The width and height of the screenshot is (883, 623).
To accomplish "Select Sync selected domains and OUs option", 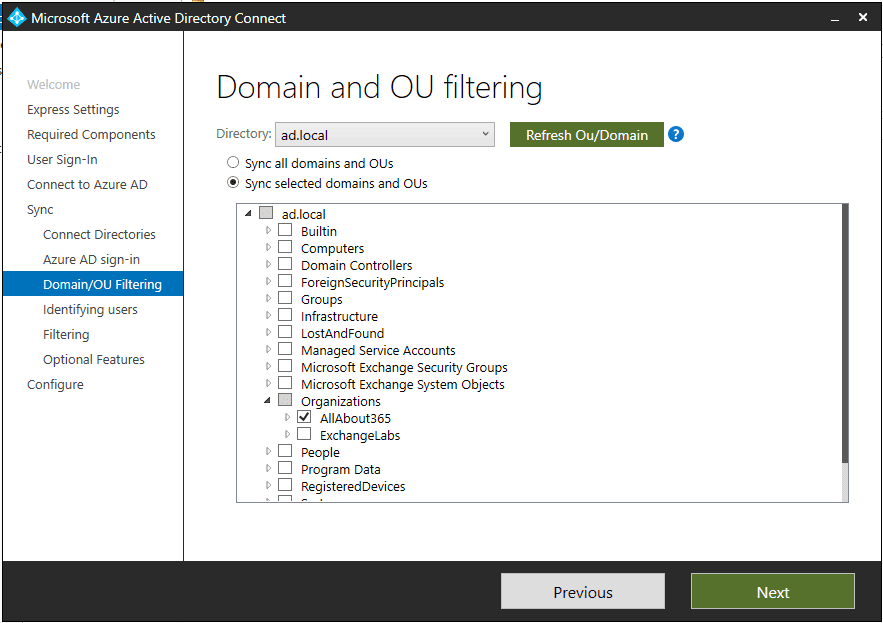I will click(x=233, y=183).
